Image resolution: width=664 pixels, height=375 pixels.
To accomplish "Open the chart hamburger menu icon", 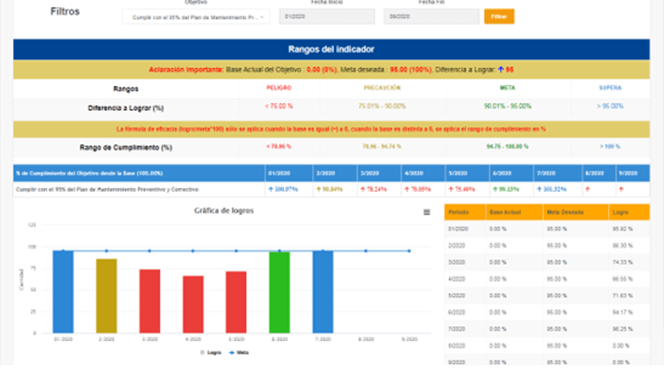I will (x=426, y=212).
